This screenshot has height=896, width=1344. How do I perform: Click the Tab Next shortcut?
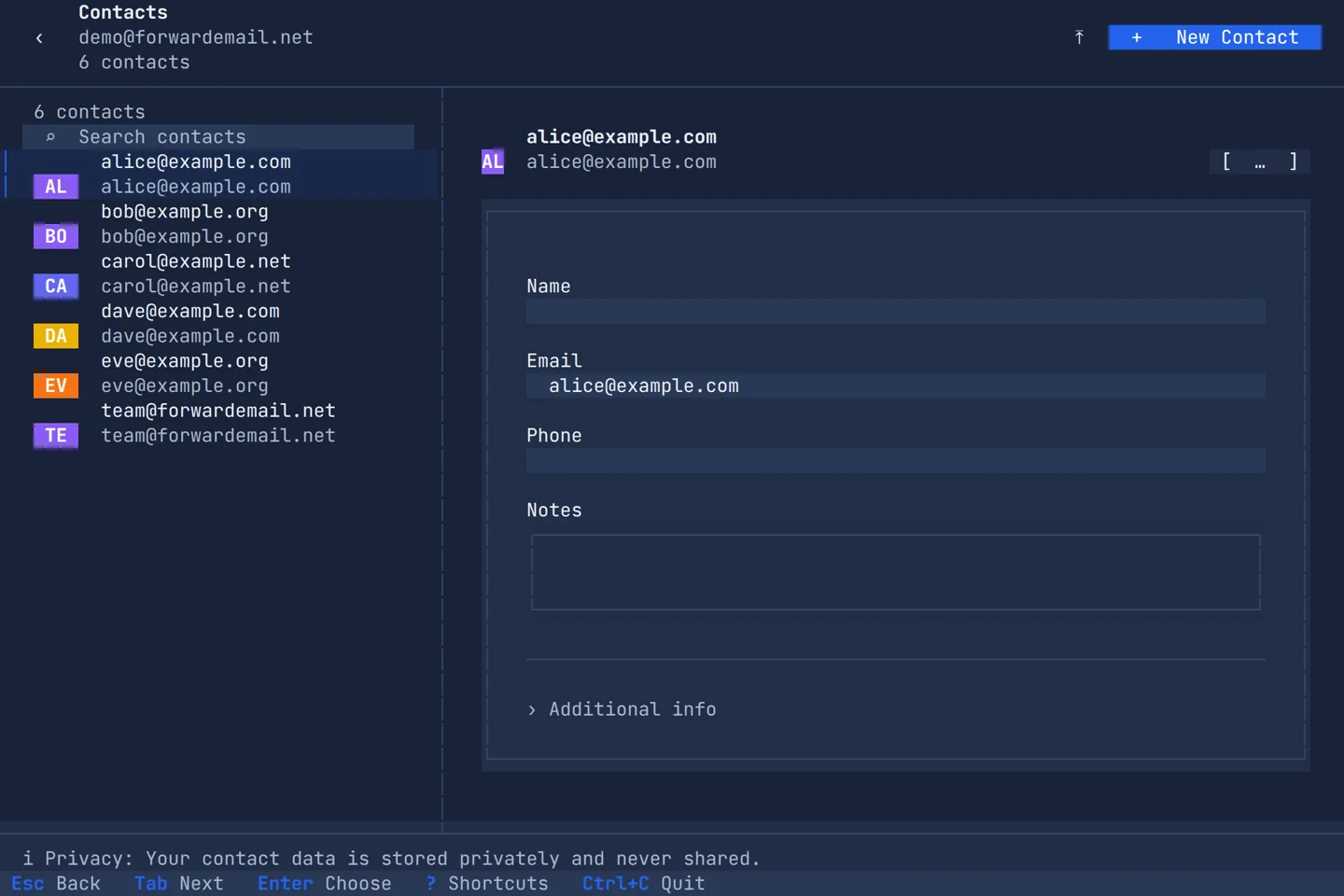[179, 884]
